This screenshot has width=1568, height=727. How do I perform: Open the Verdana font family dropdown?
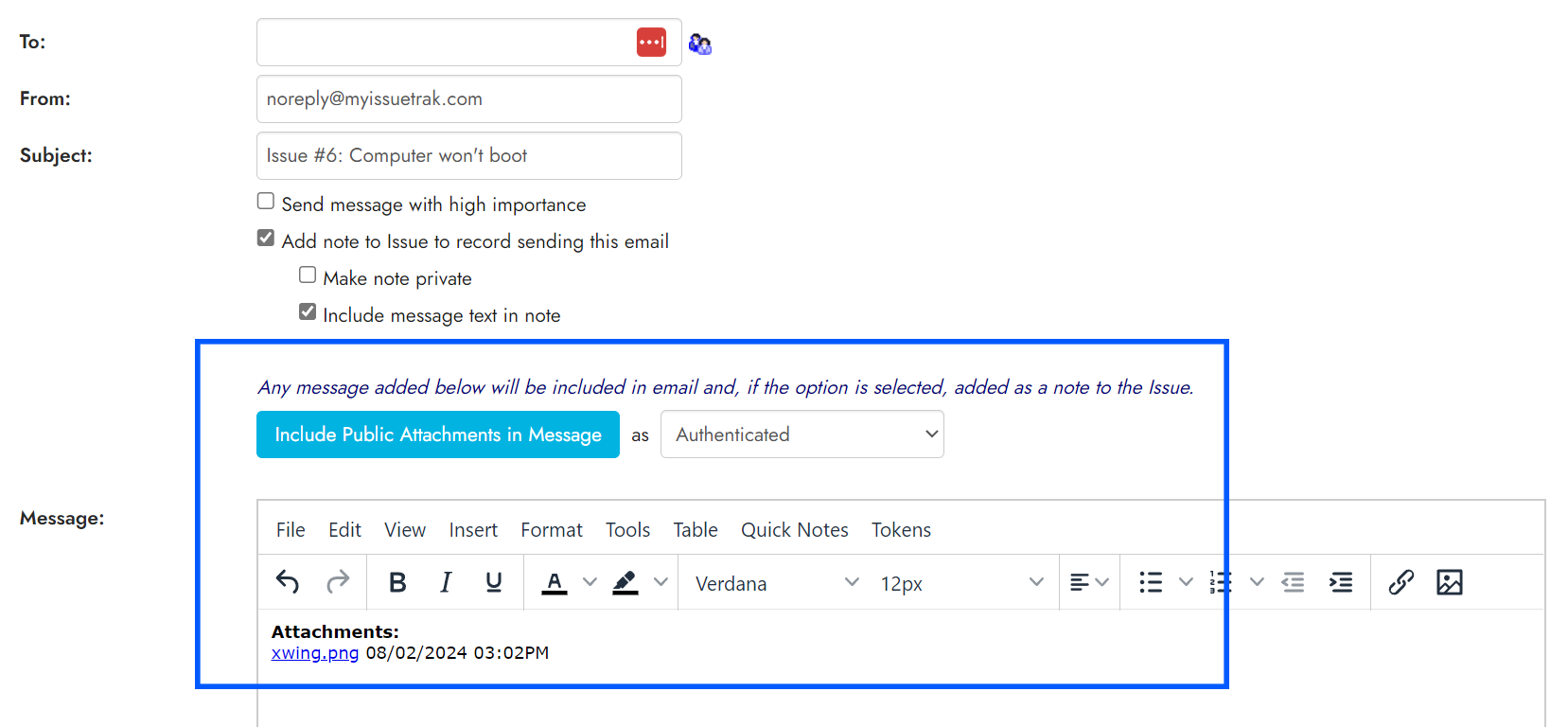pyautogui.click(x=777, y=582)
